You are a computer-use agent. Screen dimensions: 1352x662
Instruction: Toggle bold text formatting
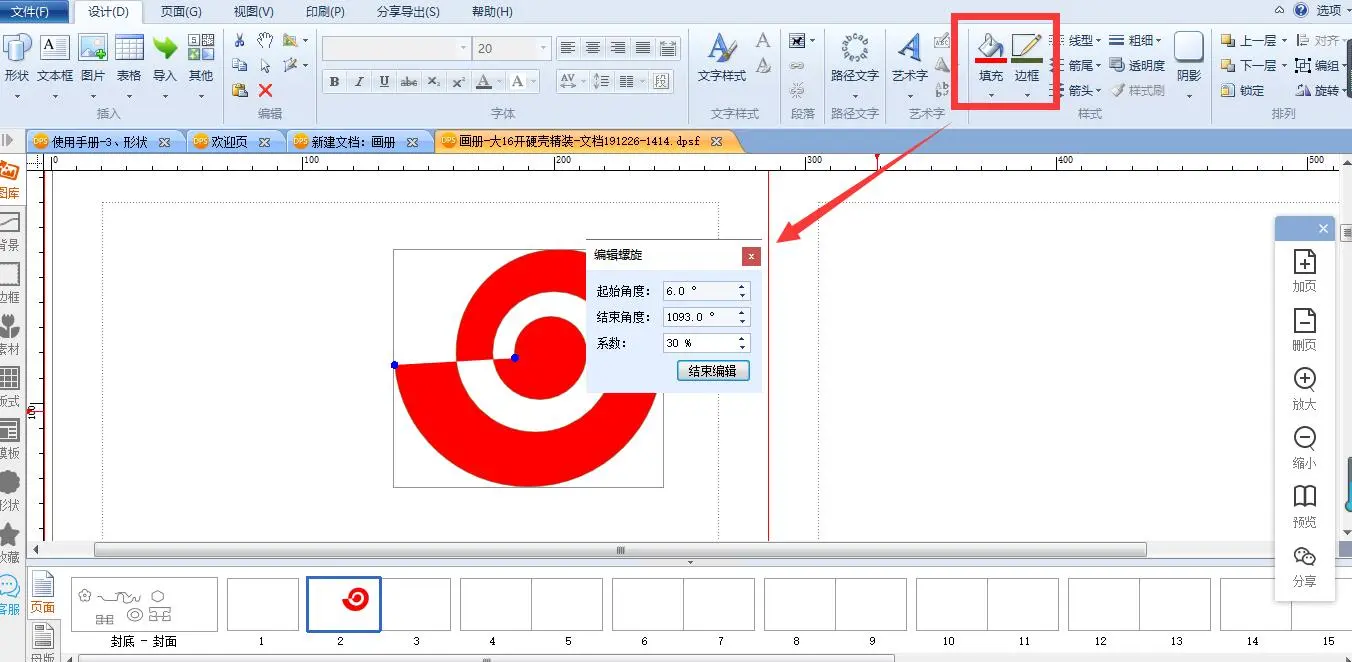[x=334, y=82]
